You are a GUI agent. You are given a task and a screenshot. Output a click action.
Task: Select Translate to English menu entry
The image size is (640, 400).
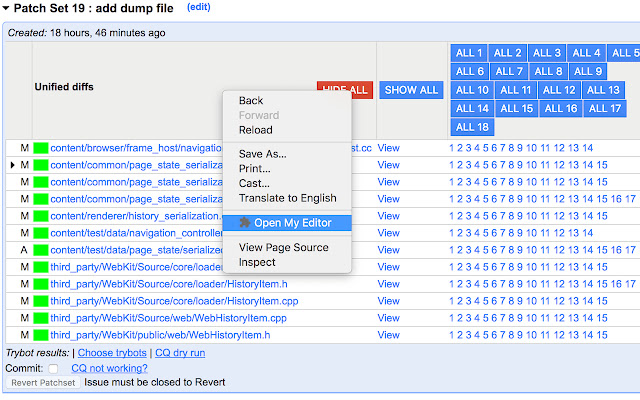coord(288,198)
